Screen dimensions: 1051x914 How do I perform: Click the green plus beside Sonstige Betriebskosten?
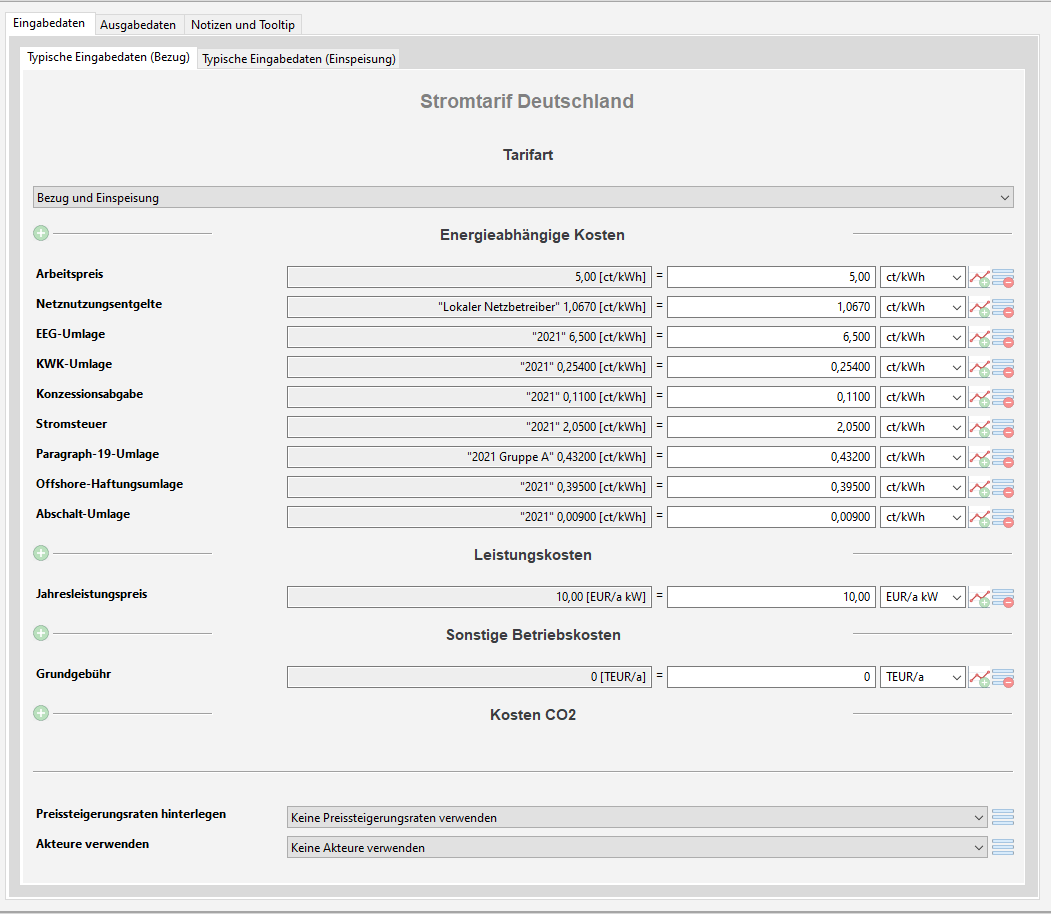point(41,633)
